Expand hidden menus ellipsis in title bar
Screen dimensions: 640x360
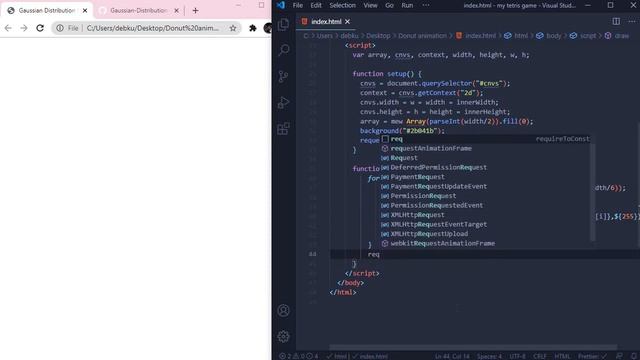426,5
